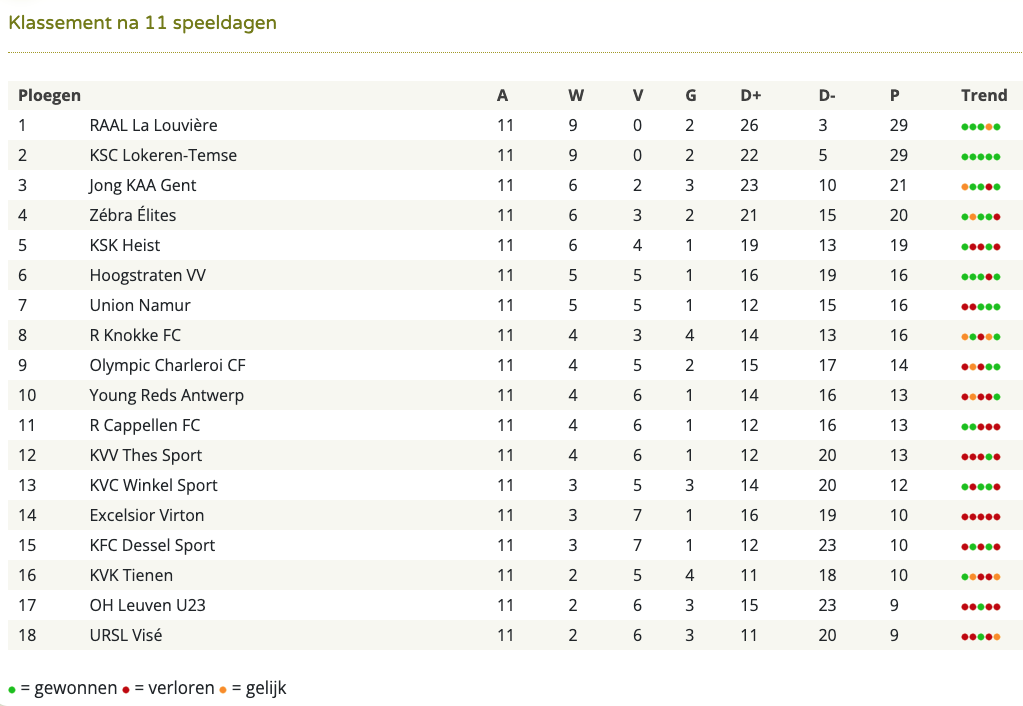The width and height of the screenshot is (1023, 706).
Task: Open the Zébra Élites team name
Action: pyautogui.click(x=133, y=215)
